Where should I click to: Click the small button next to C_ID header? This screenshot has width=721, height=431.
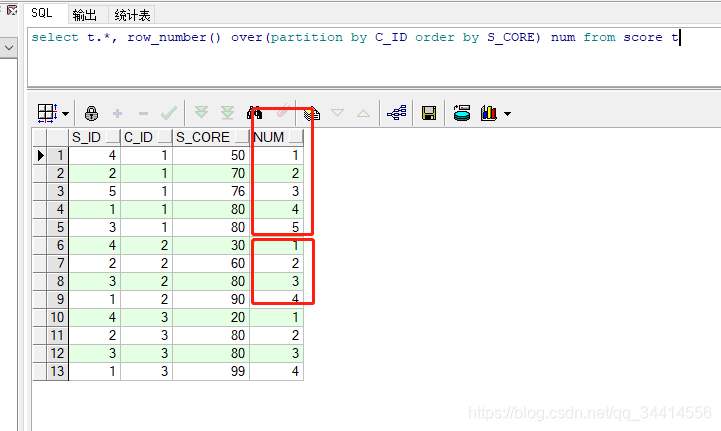pyautogui.click(x=165, y=137)
